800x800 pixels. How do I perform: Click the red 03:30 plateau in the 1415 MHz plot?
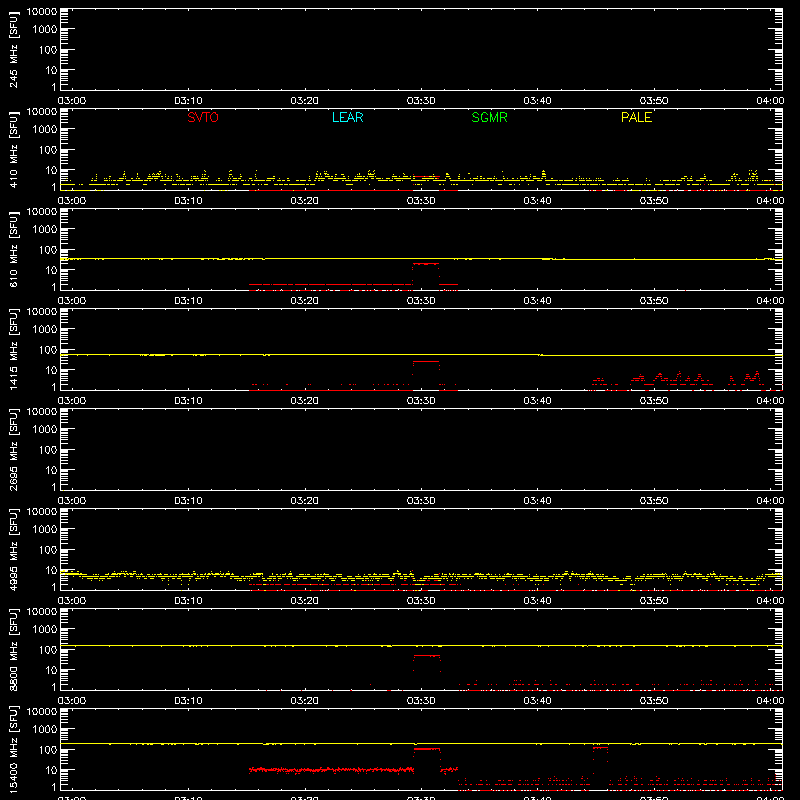tap(426, 361)
